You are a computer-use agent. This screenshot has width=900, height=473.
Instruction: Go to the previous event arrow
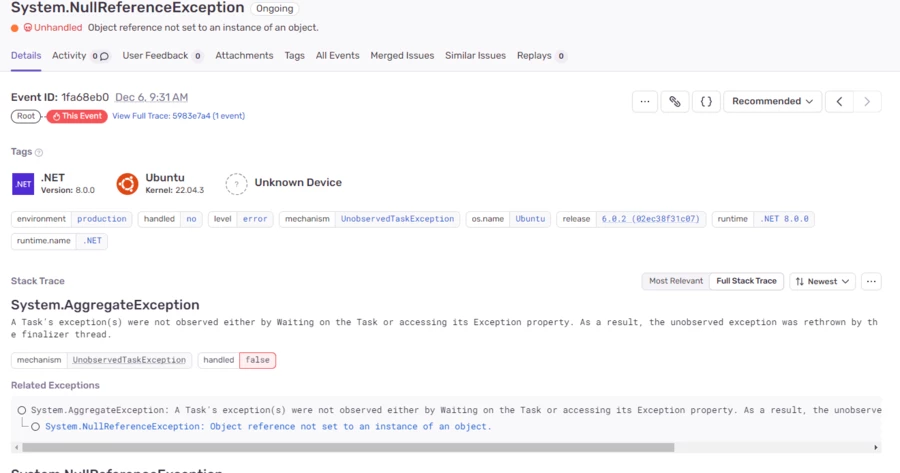[839, 102]
